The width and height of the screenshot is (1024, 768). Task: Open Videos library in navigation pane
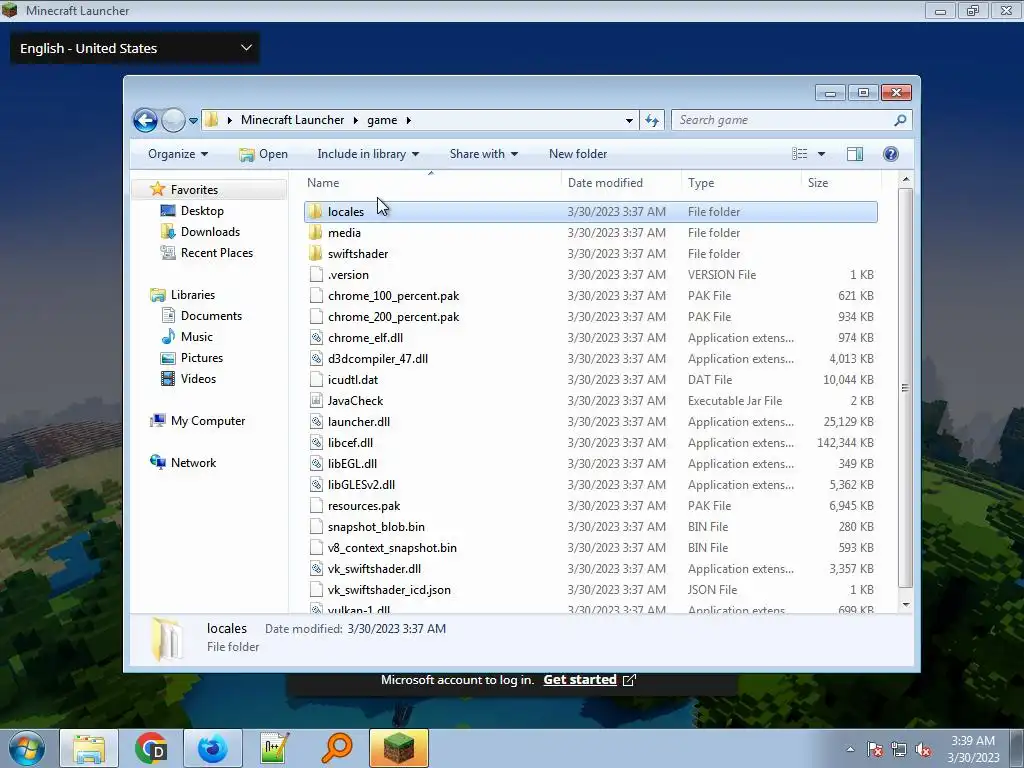[x=198, y=379]
